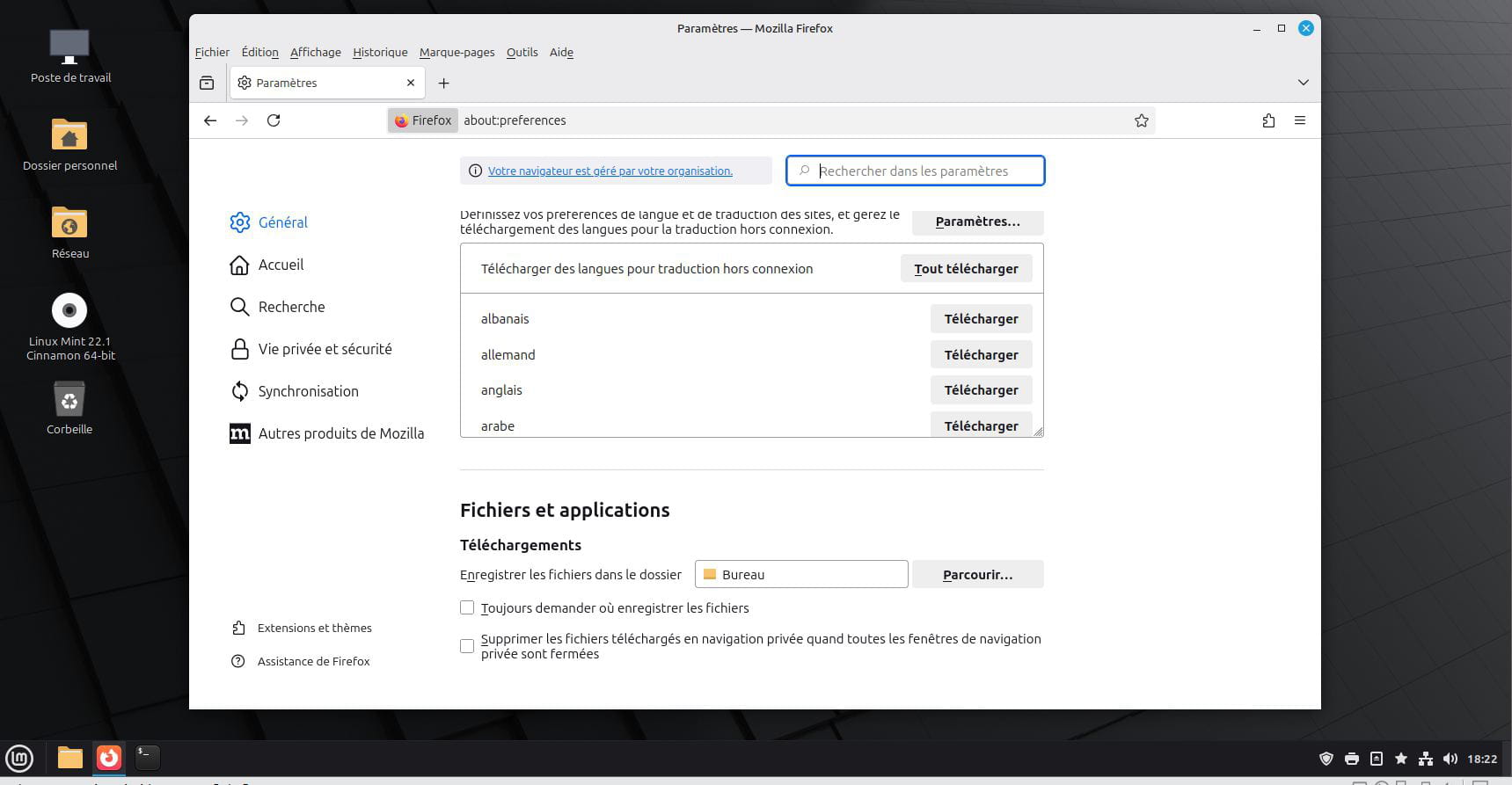The height and width of the screenshot is (785, 1512).
Task: Open the managed by organisation link
Action: pyautogui.click(x=610, y=171)
